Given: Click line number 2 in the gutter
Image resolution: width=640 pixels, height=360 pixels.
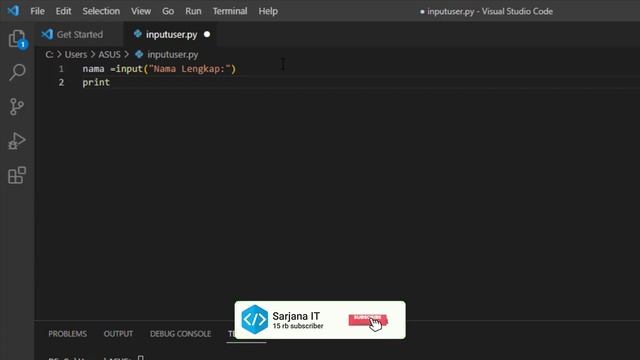Looking at the screenshot, I should tap(61, 82).
